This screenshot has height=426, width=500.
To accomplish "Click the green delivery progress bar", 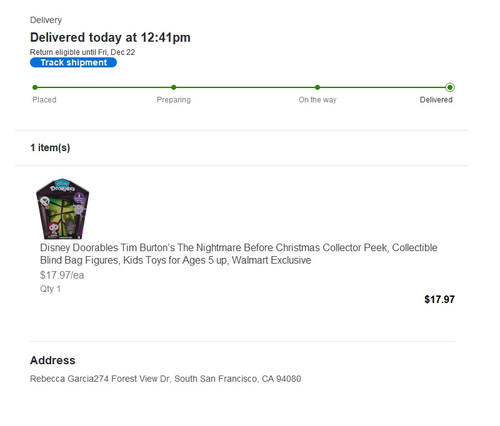I will coord(242,87).
